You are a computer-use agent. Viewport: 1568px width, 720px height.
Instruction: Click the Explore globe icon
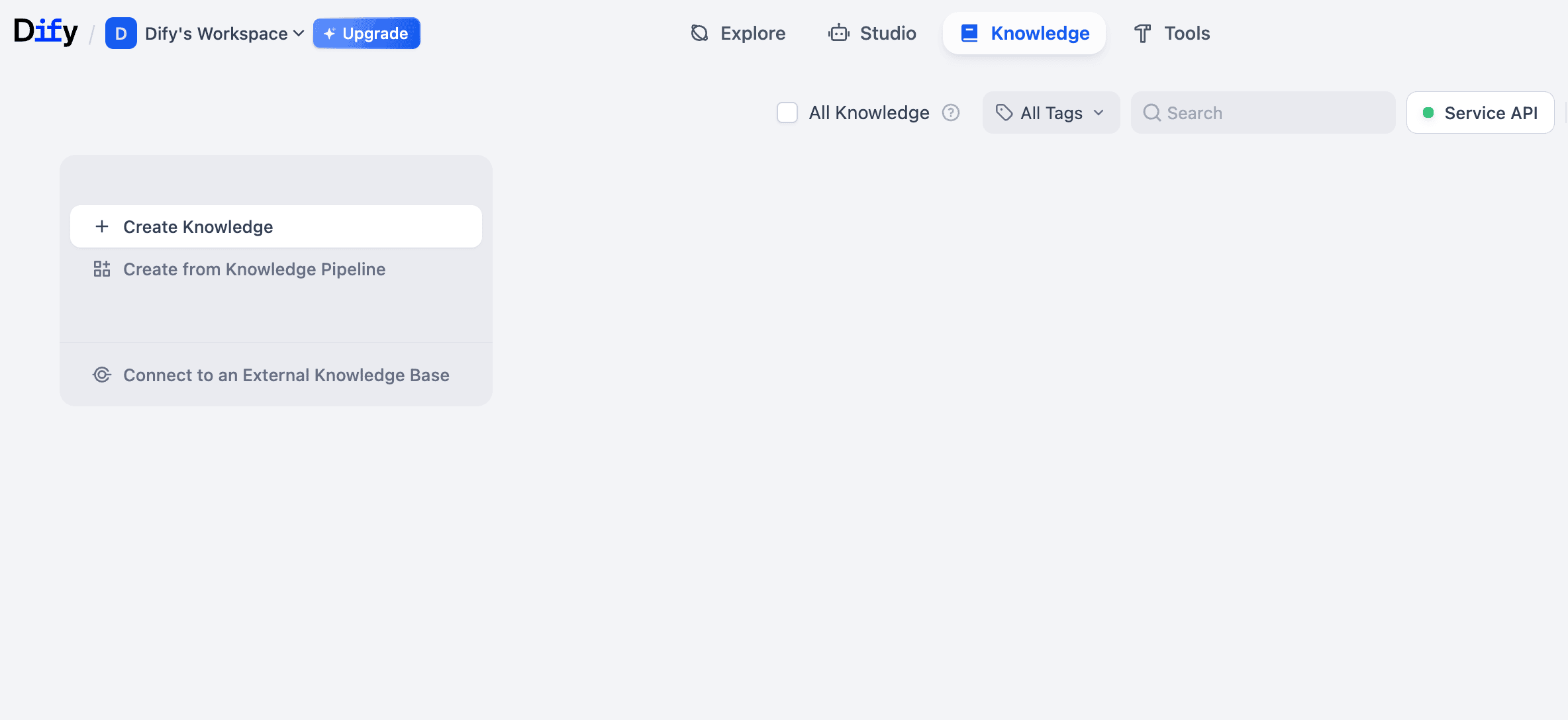tap(699, 32)
